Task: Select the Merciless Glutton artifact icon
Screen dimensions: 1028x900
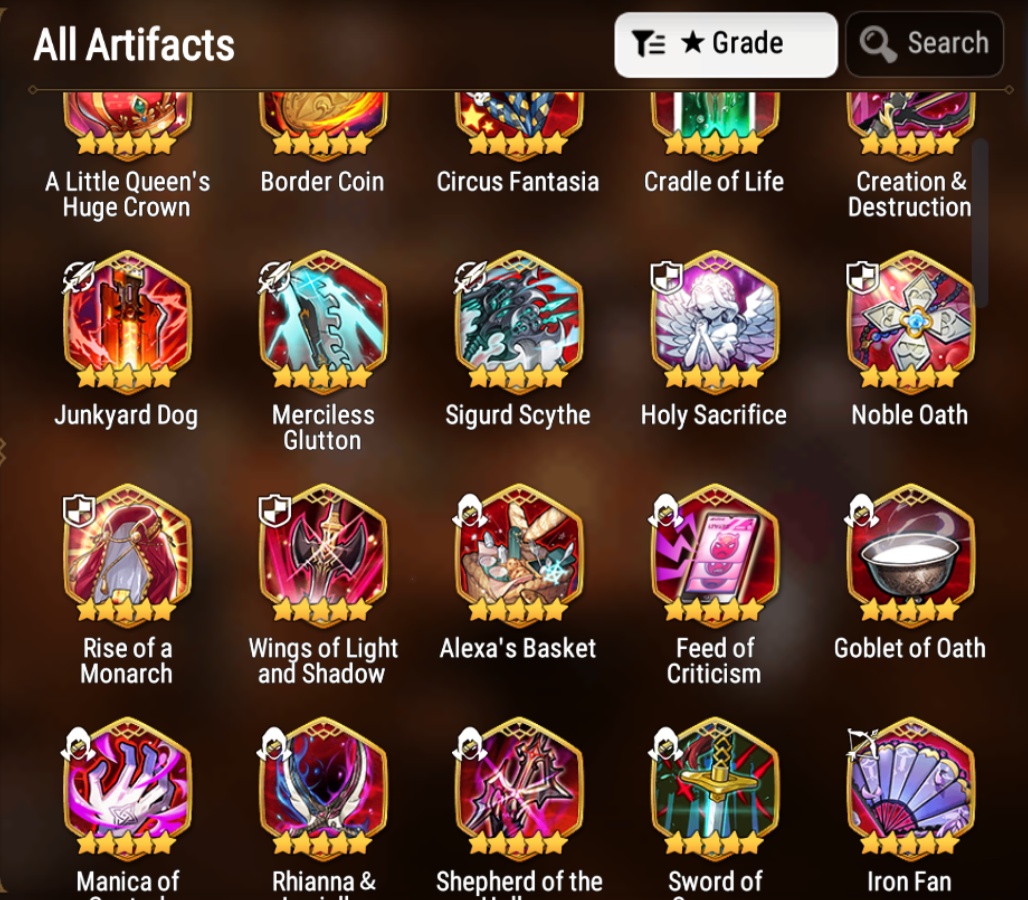Action: [x=323, y=322]
